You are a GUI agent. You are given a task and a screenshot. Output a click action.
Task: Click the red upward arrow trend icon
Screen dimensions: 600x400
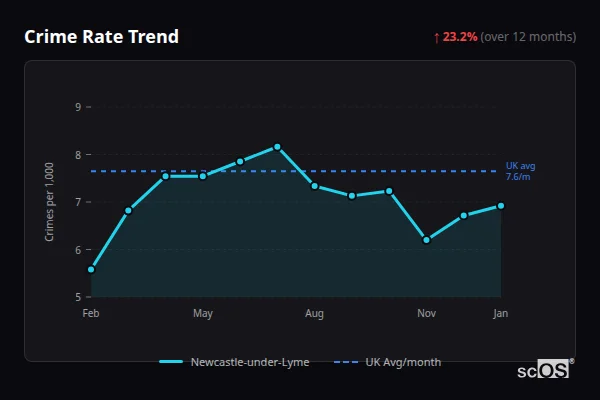(437, 38)
